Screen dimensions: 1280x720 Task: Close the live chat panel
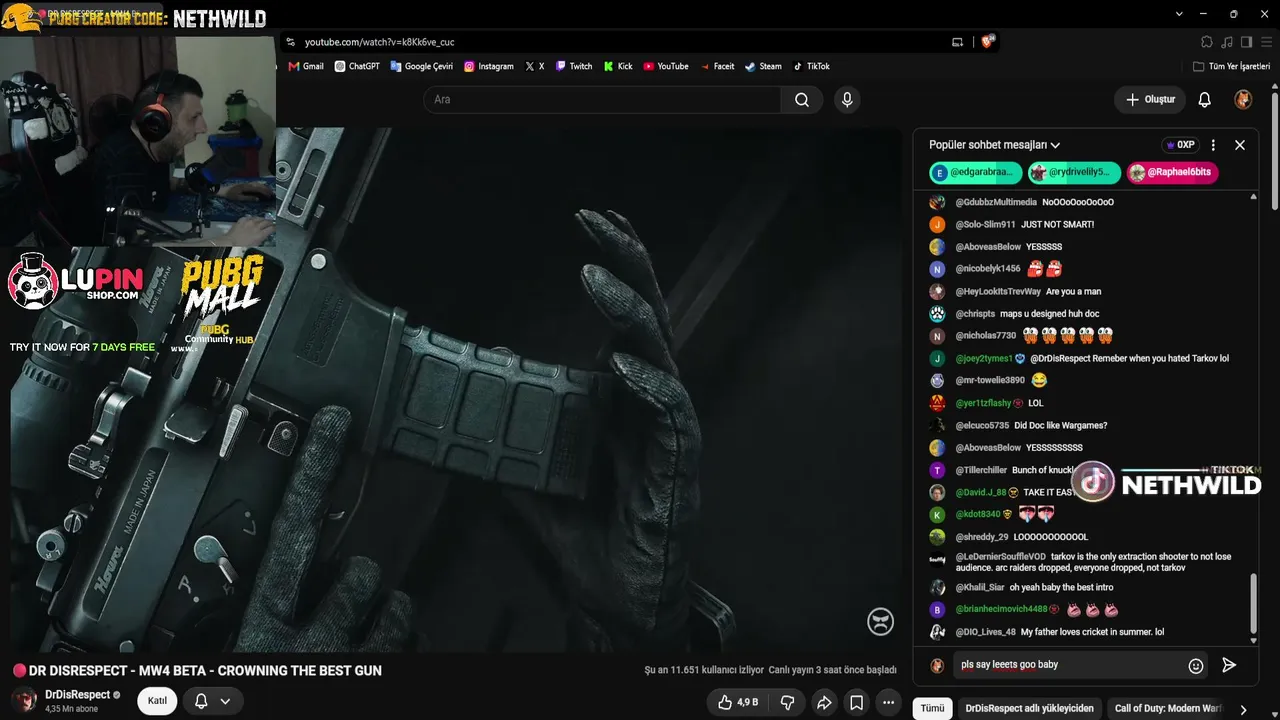pyautogui.click(x=1240, y=145)
